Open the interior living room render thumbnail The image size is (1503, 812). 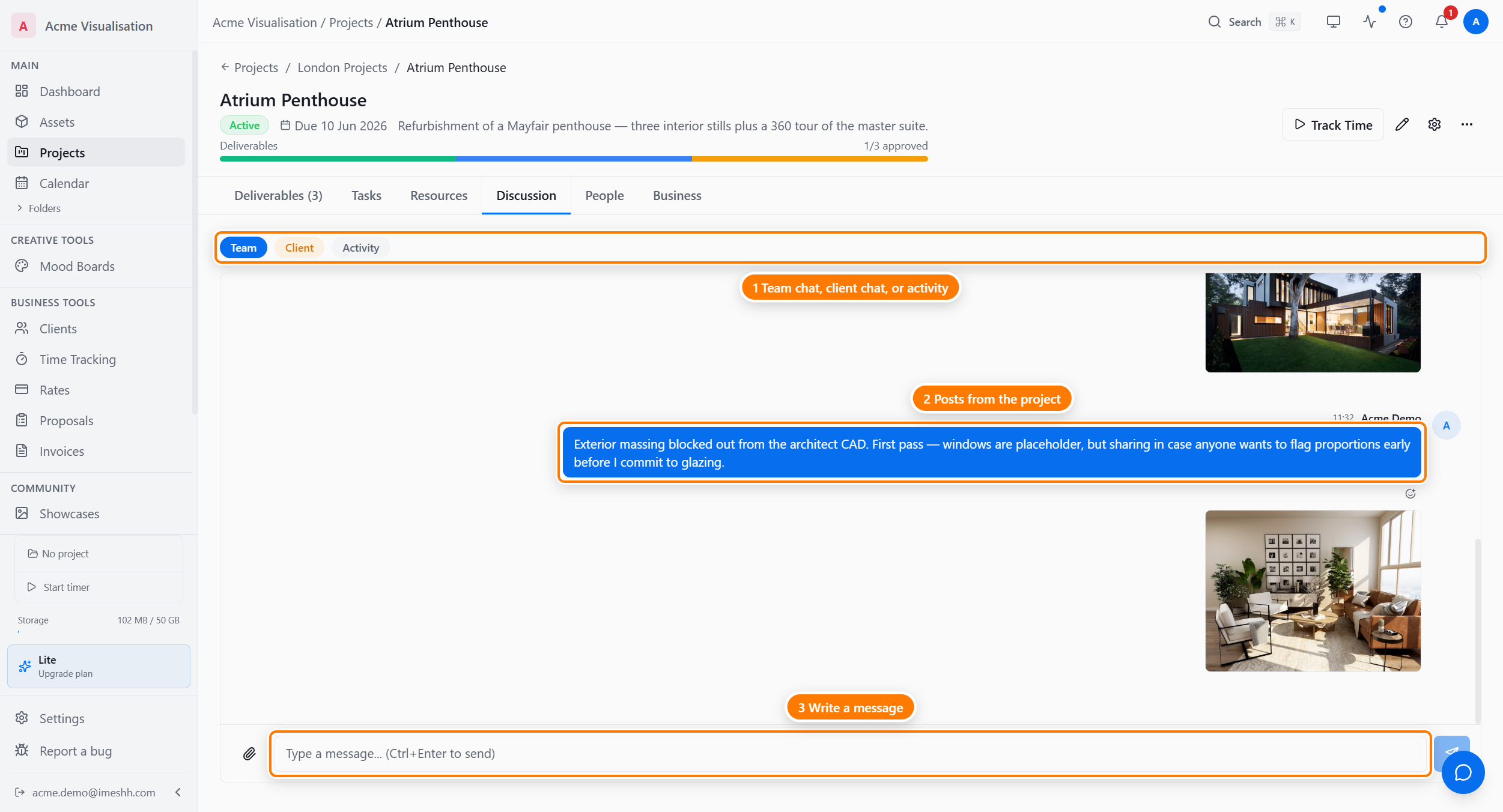tap(1313, 591)
